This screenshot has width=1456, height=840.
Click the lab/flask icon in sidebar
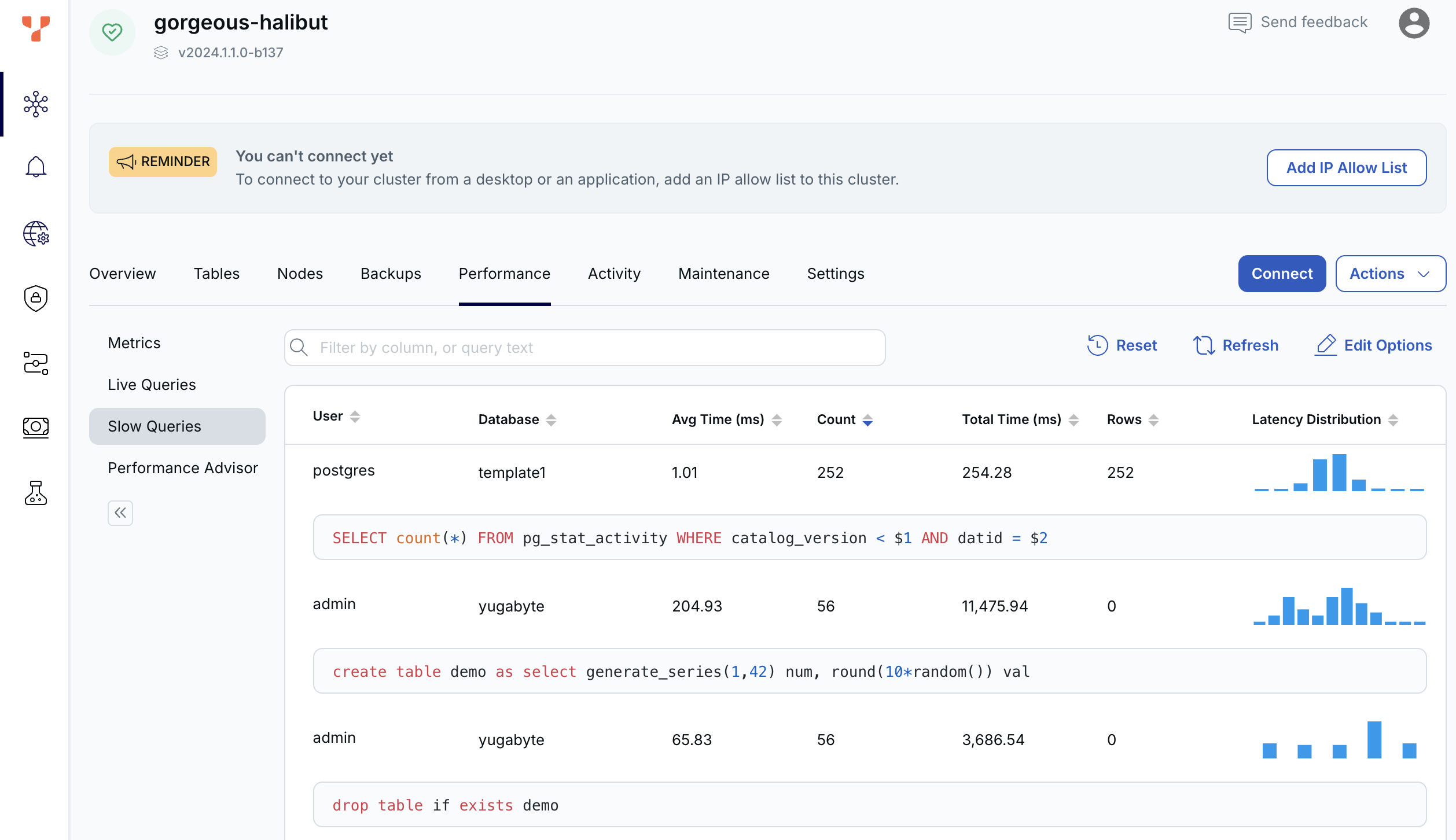(x=35, y=493)
